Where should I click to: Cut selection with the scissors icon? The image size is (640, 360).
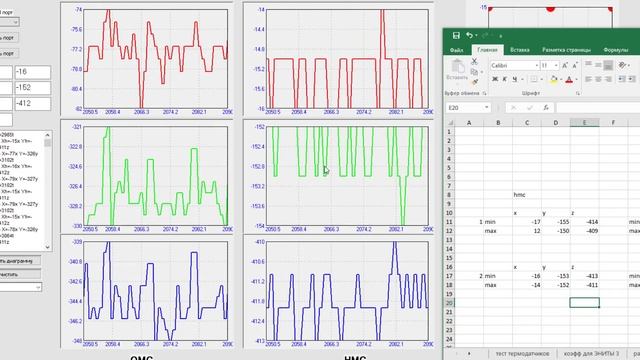[474, 62]
